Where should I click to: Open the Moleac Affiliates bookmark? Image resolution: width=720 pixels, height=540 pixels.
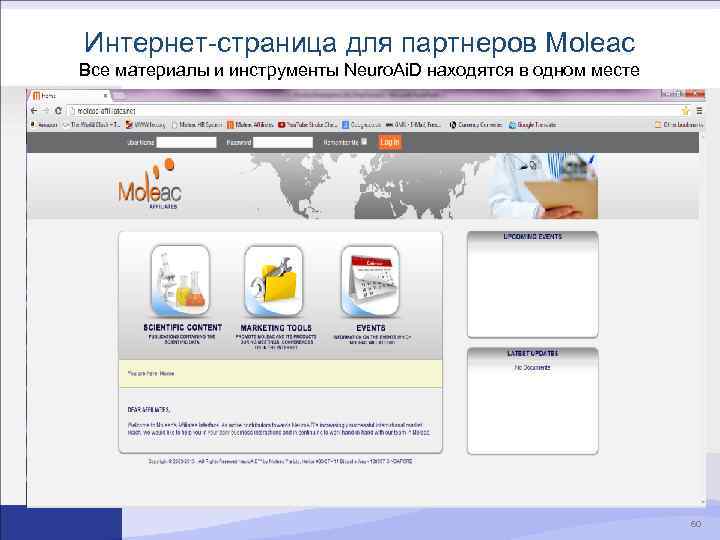pyautogui.click(x=250, y=124)
